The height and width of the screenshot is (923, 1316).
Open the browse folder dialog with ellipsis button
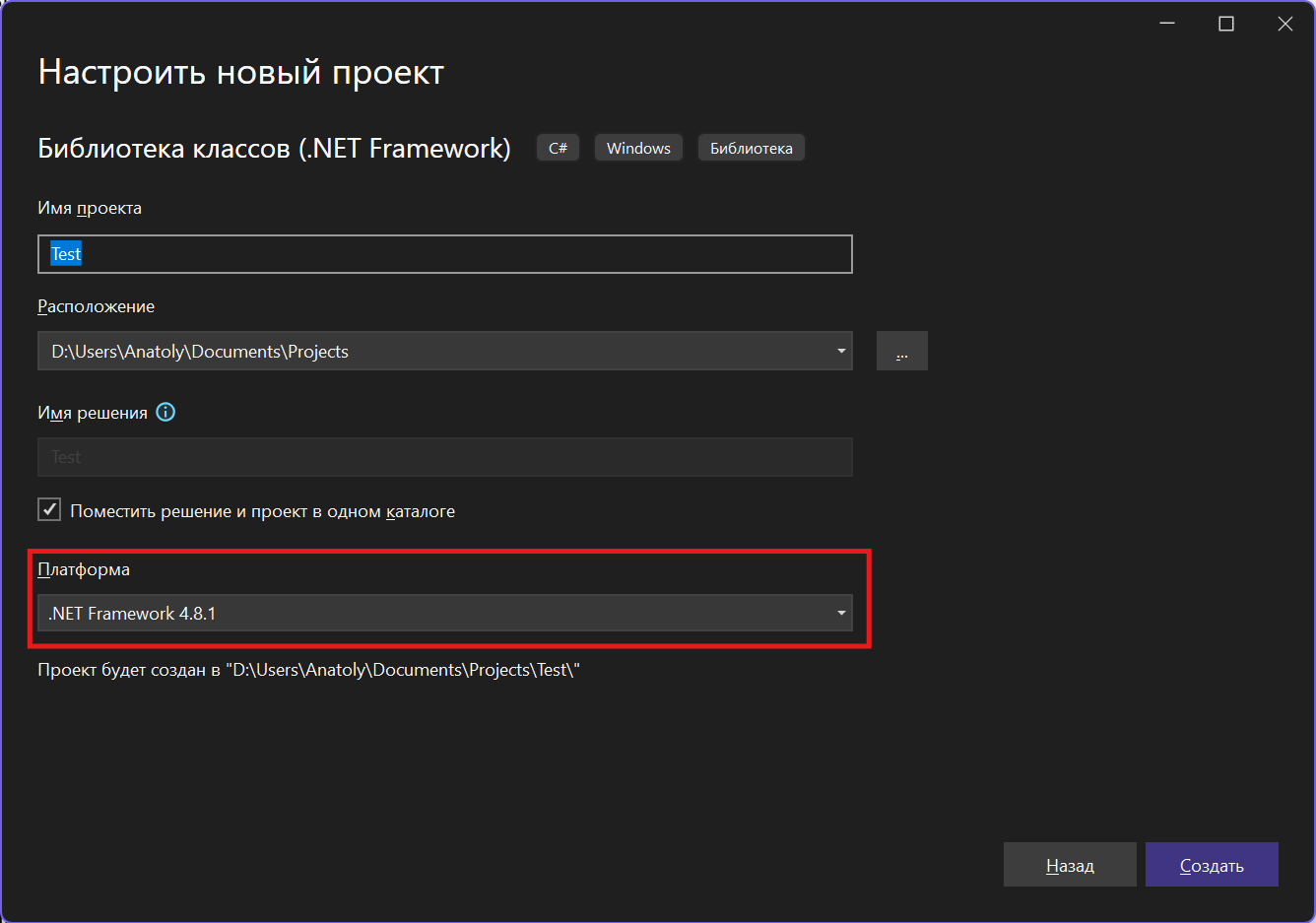901,351
